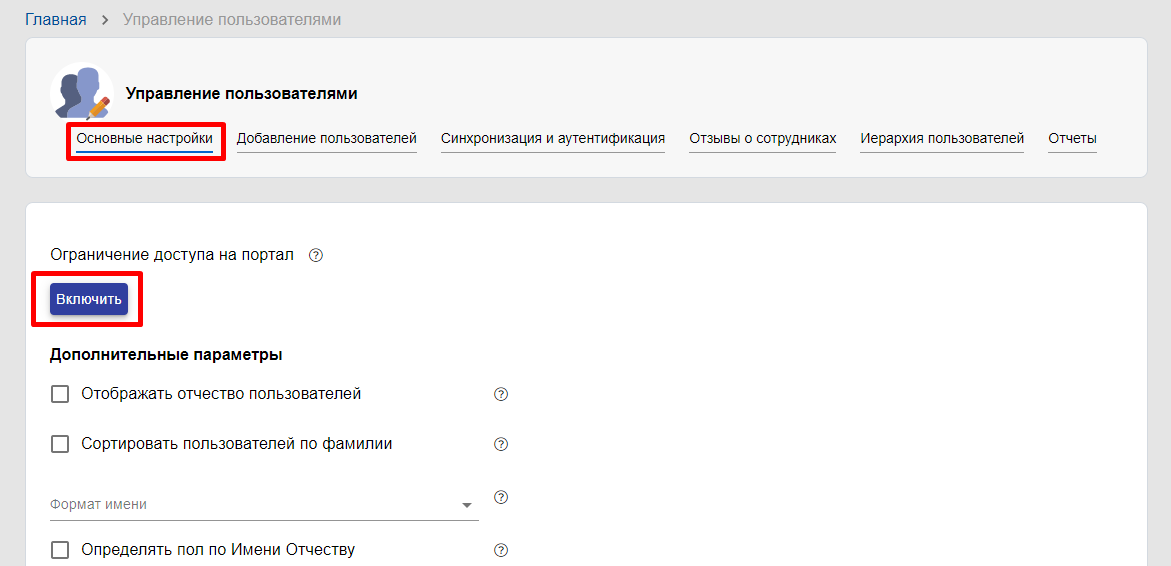Open the Отчеты tab
The image size is (1171, 566).
click(x=1072, y=139)
